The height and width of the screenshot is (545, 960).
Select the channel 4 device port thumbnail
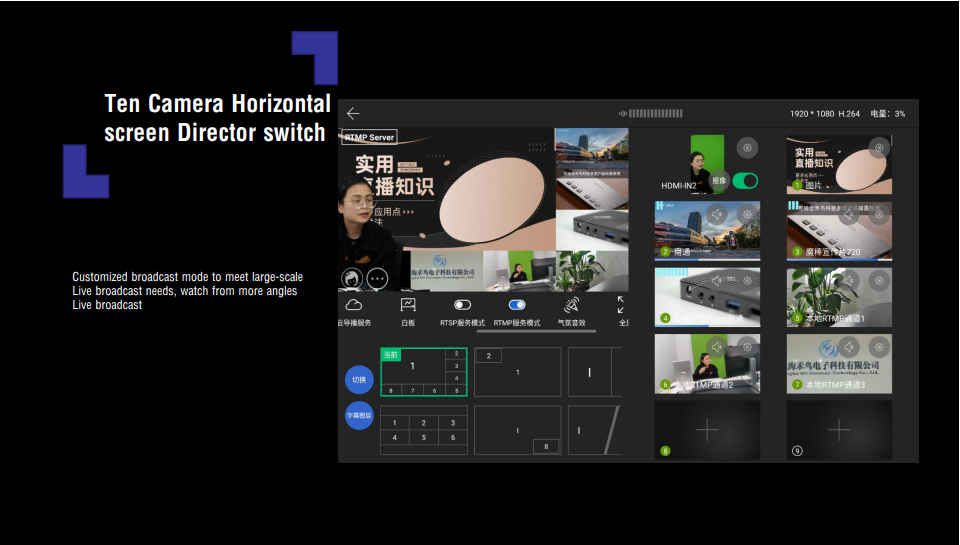[707, 296]
